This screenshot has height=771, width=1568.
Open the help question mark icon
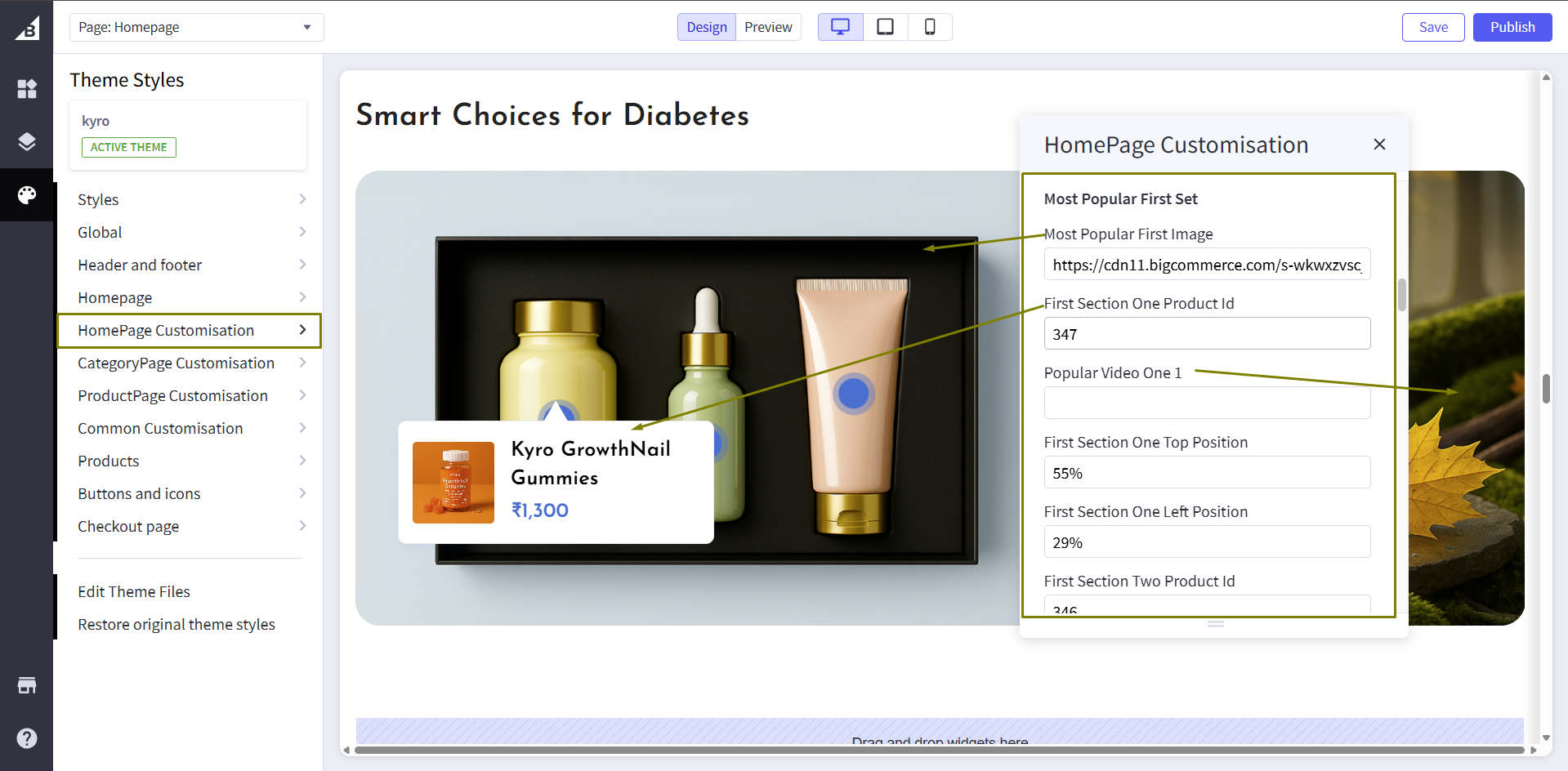point(27,738)
